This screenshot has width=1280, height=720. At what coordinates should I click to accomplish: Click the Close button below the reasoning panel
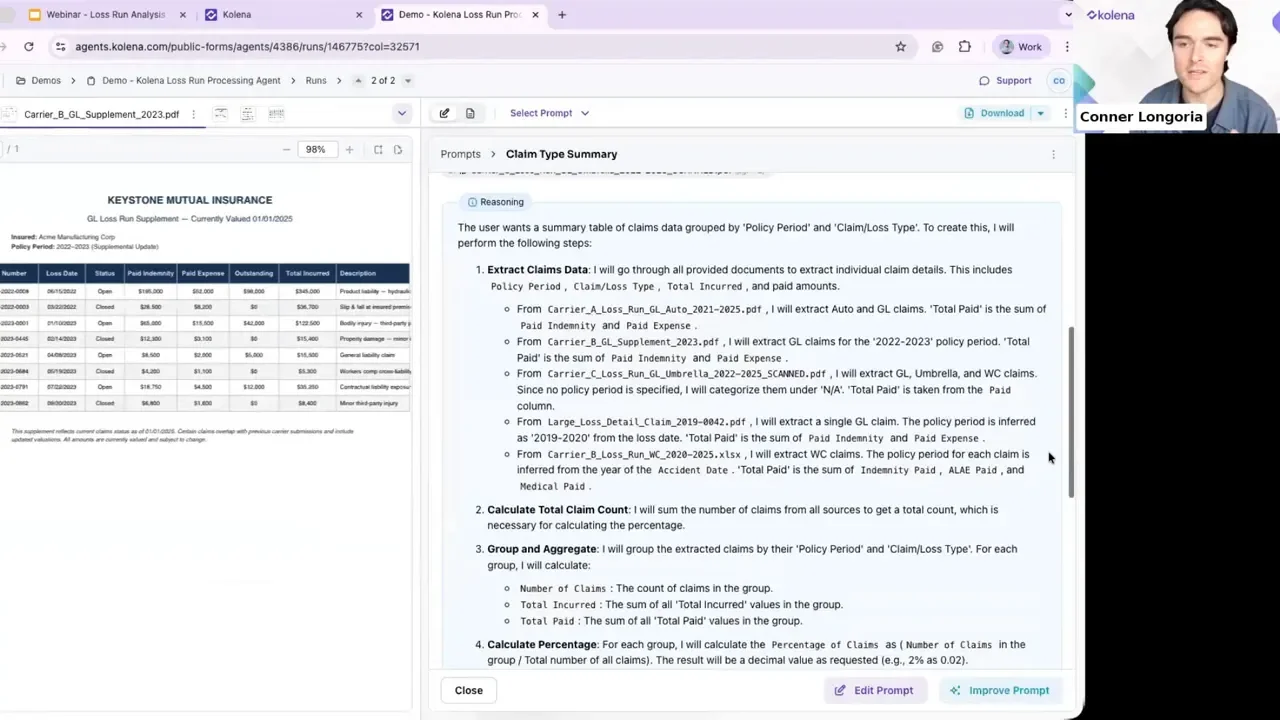point(468,690)
